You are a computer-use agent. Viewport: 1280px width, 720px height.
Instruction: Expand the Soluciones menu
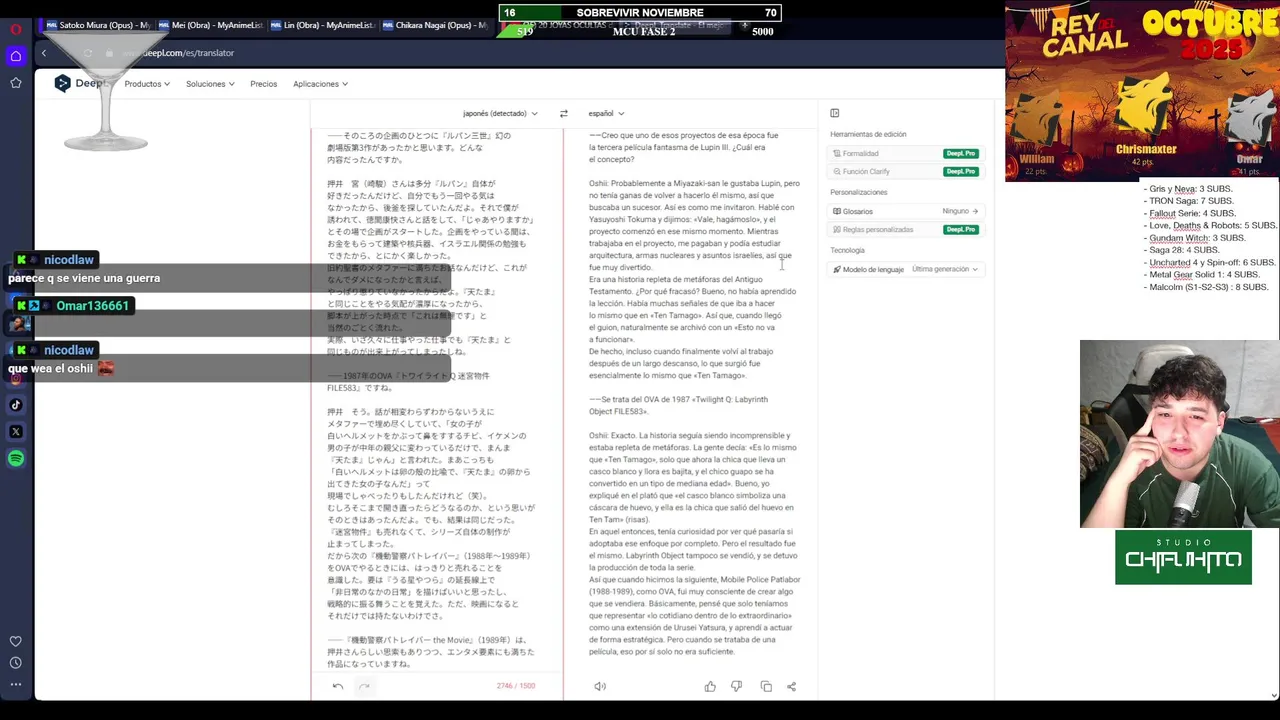210,84
